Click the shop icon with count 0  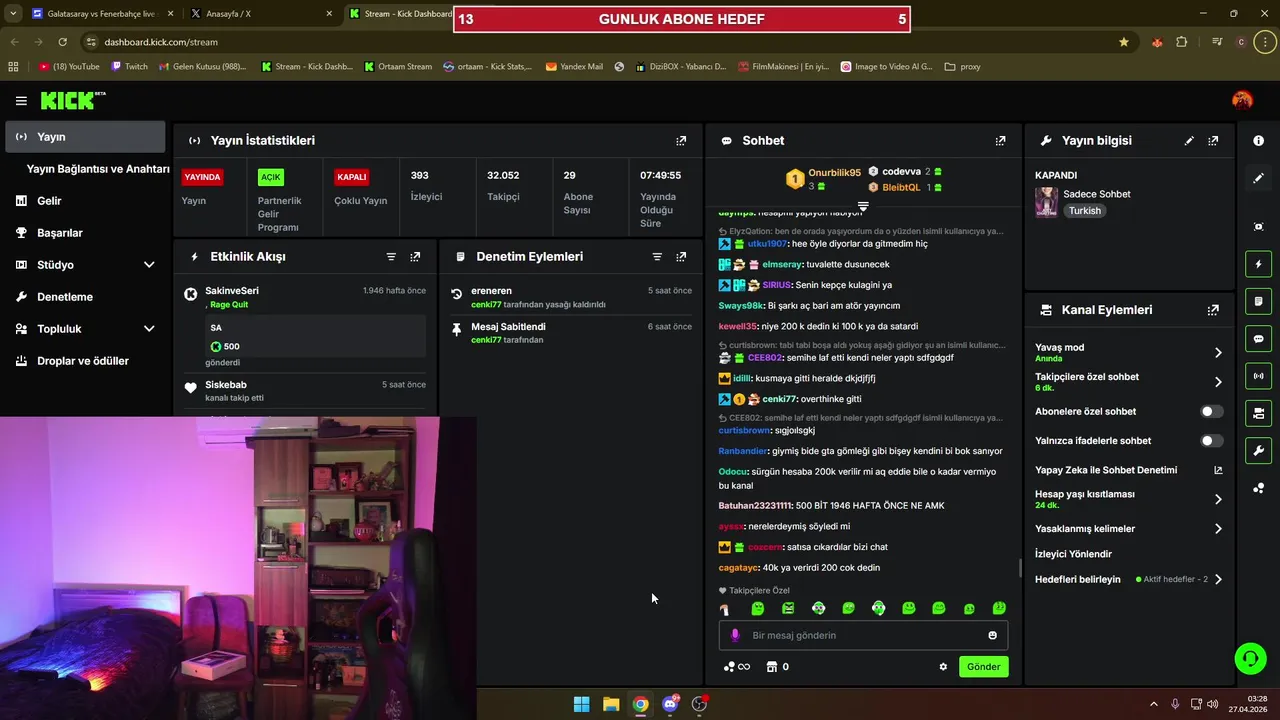pos(777,667)
